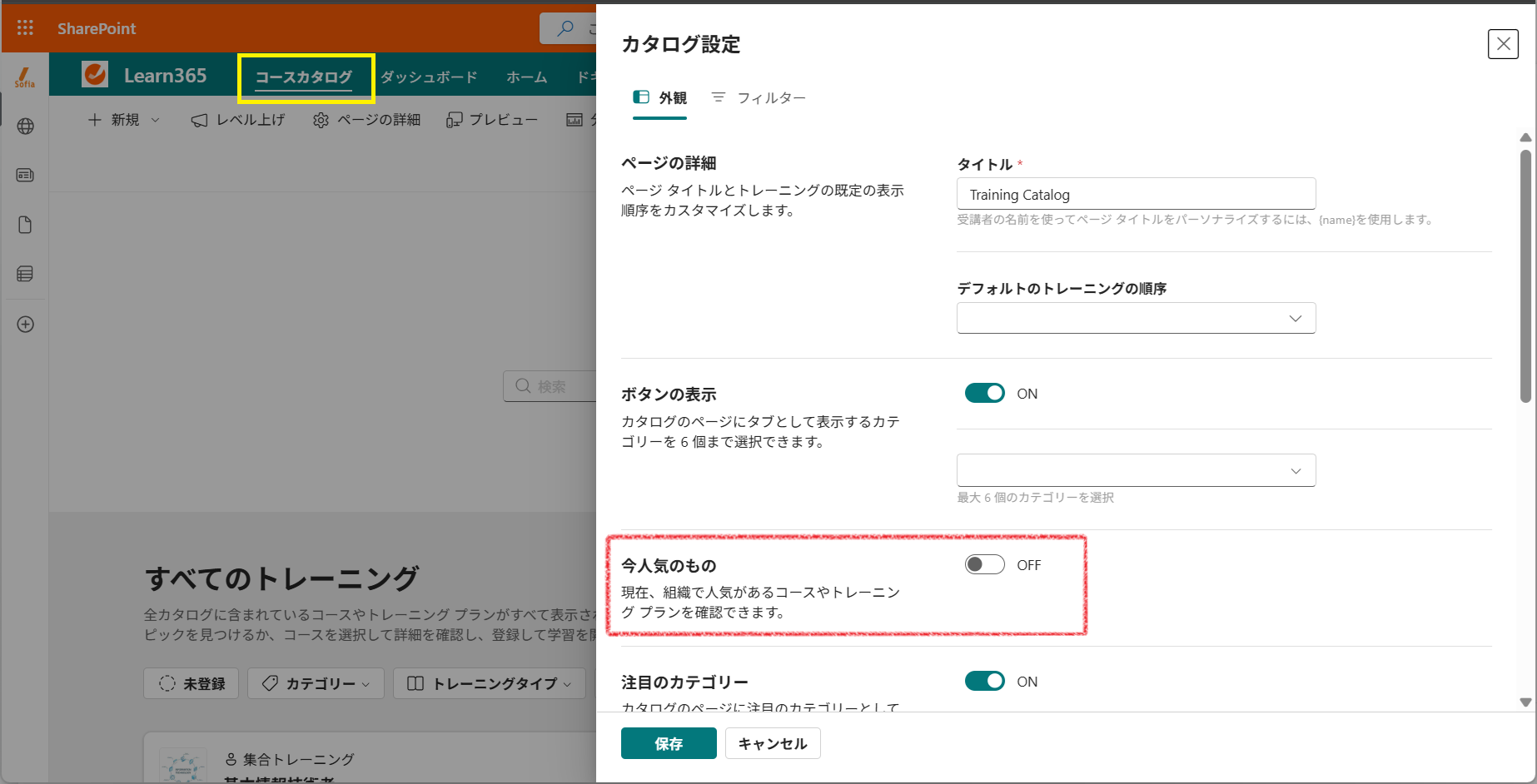1537x784 pixels.
Task: Click the 集合トレーニング course thumbnail
Action: click(183, 765)
